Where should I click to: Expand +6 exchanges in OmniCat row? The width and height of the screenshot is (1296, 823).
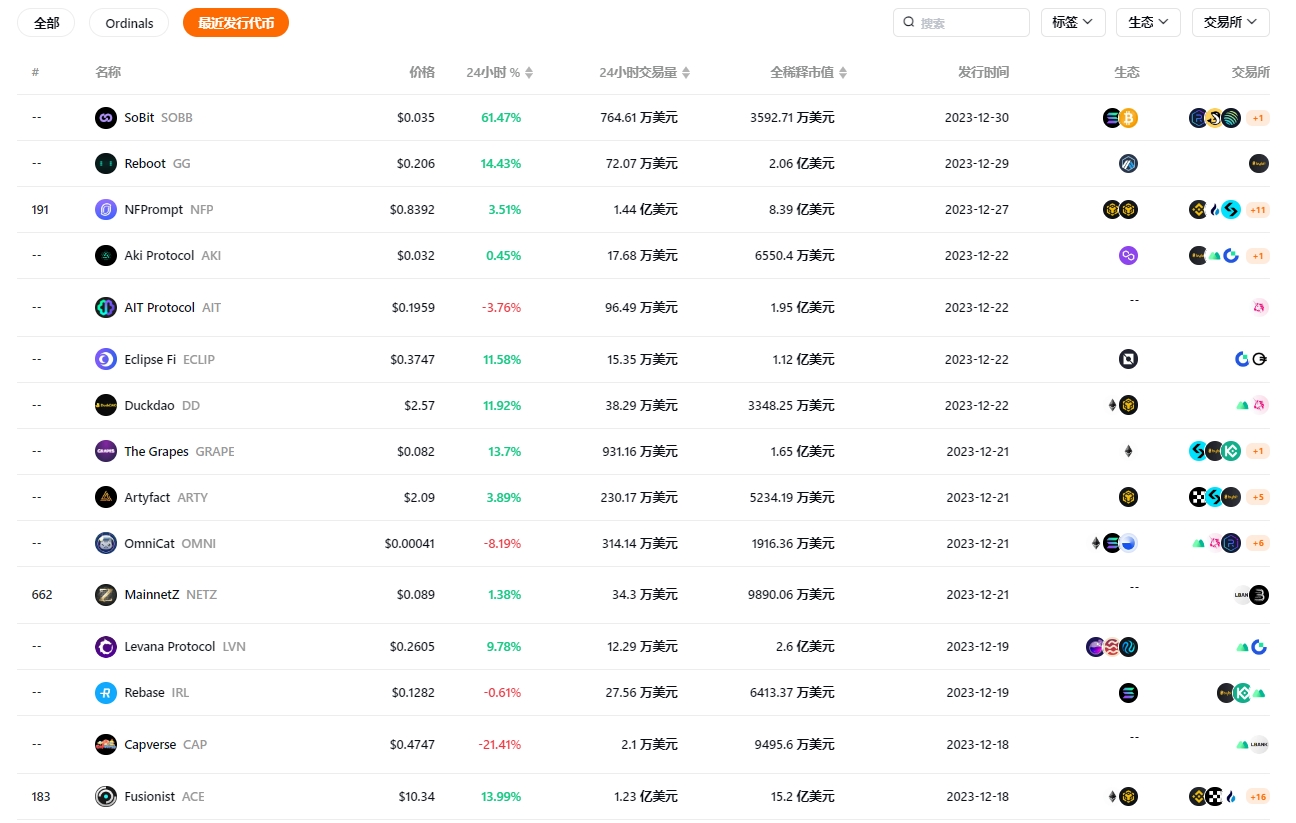tap(1258, 544)
